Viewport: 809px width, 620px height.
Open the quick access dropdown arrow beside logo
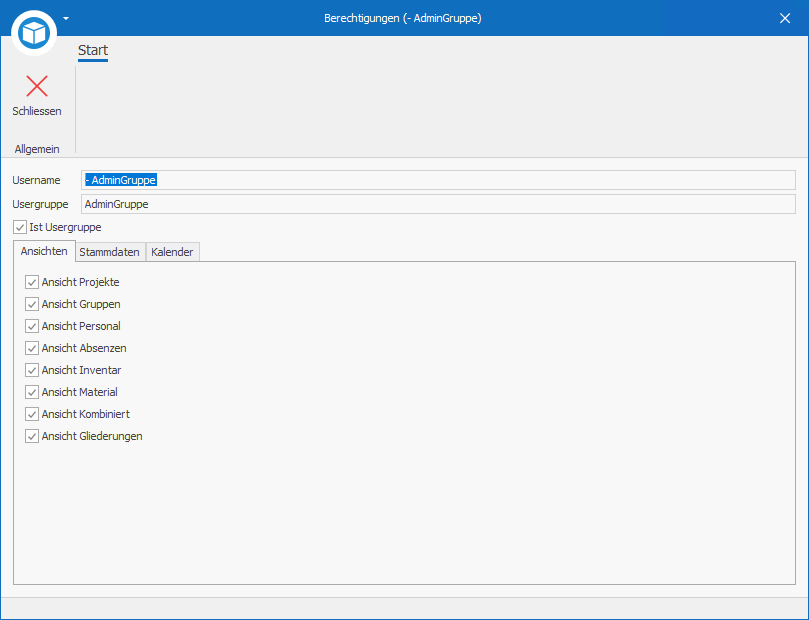tap(66, 19)
